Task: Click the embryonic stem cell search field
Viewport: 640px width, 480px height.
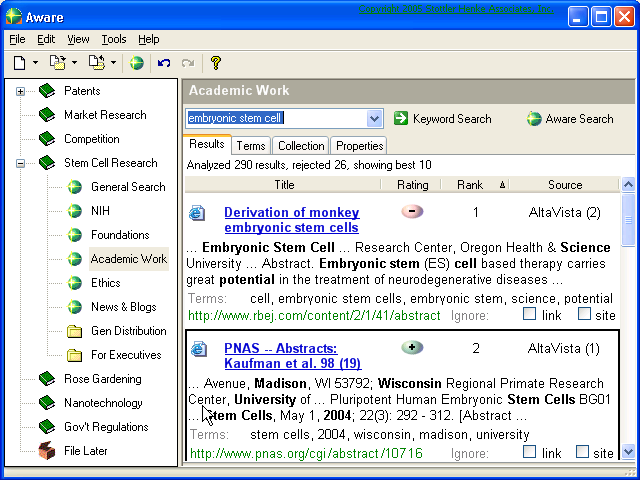Action: point(276,118)
